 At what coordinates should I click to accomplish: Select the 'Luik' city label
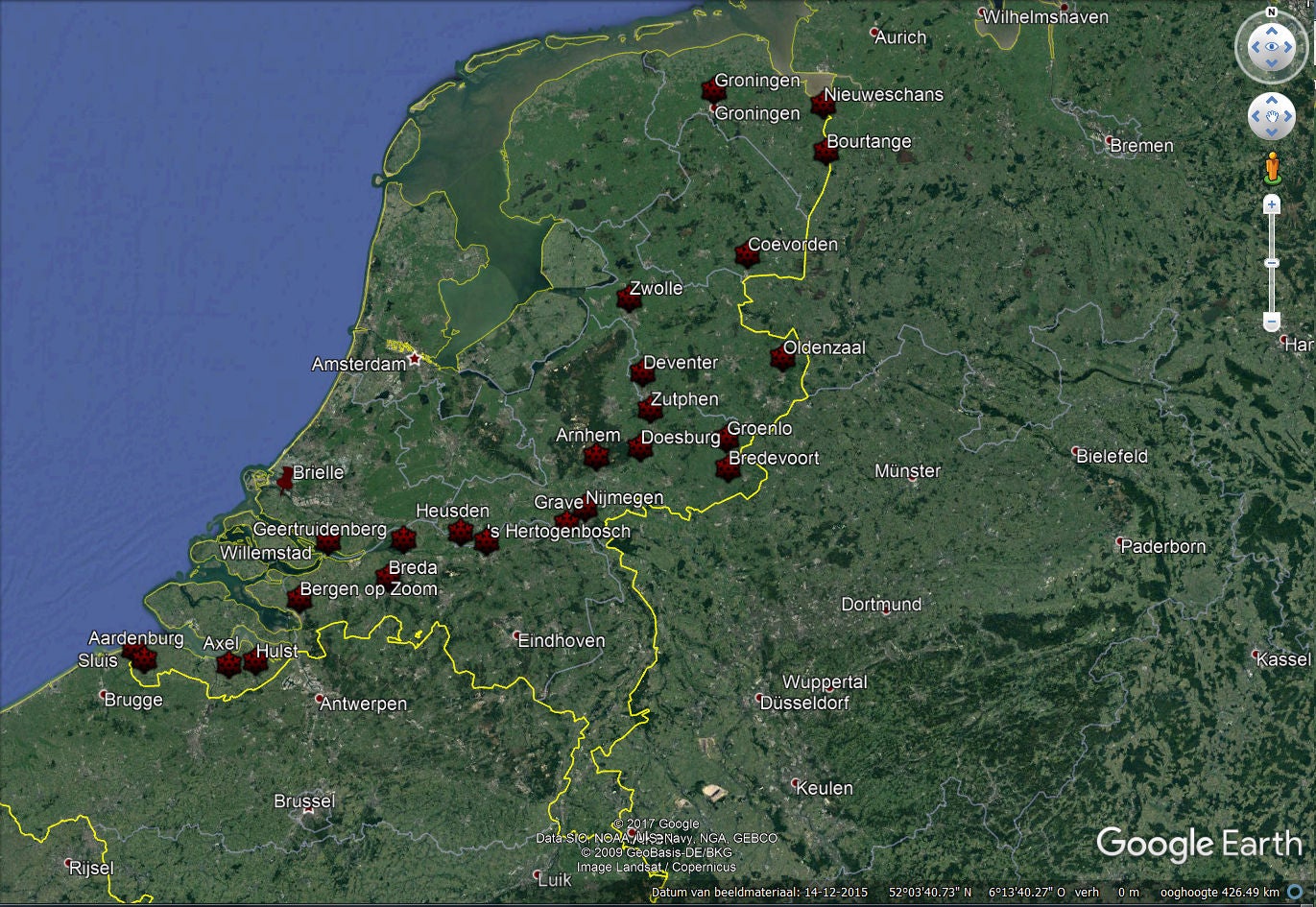pyautogui.click(x=555, y=879)
